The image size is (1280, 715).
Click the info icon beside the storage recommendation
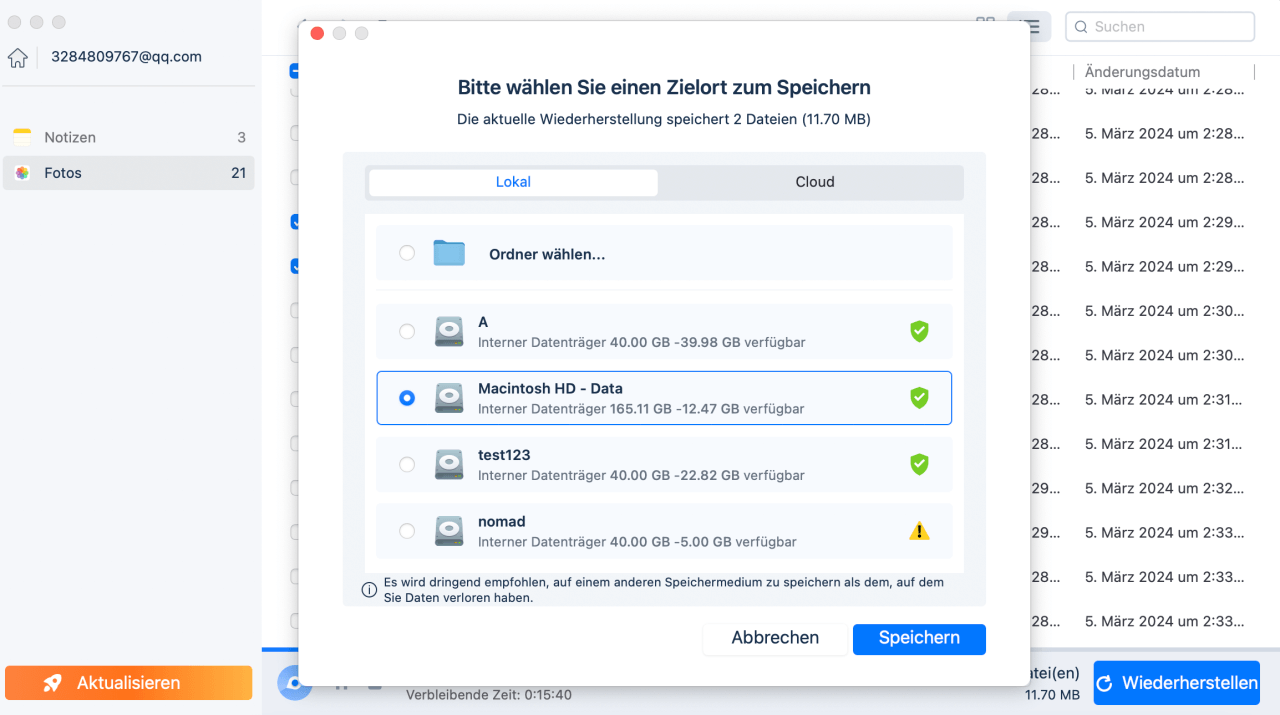tap(369, 590)
